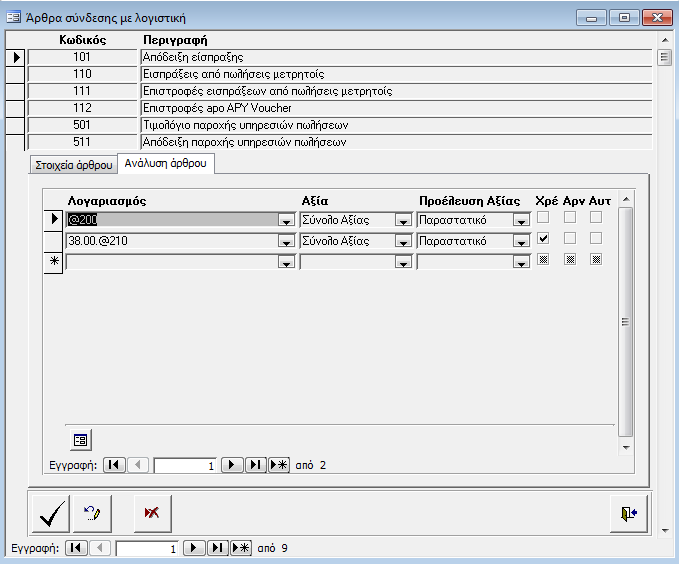Click the inner record number field
This screenshot has width=679, height=564.
pos(185,465)
